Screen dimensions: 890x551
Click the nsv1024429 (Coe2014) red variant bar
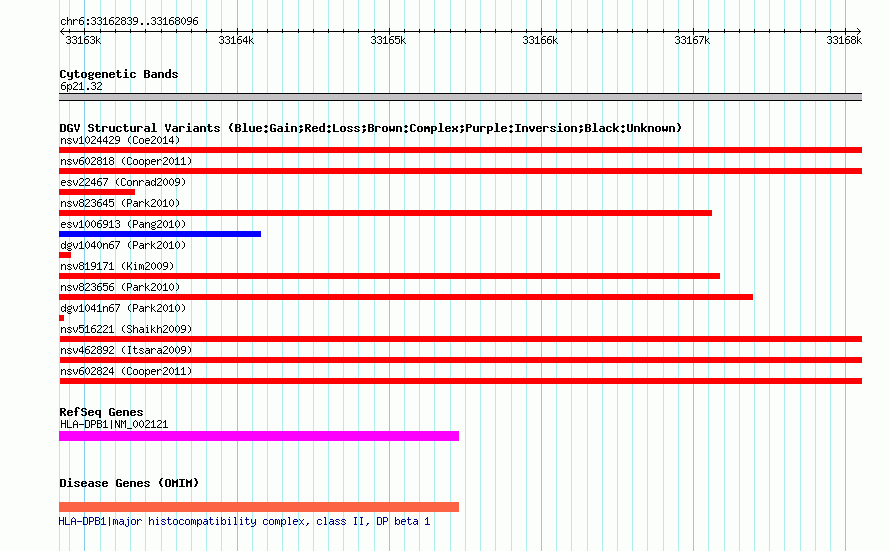460,150
